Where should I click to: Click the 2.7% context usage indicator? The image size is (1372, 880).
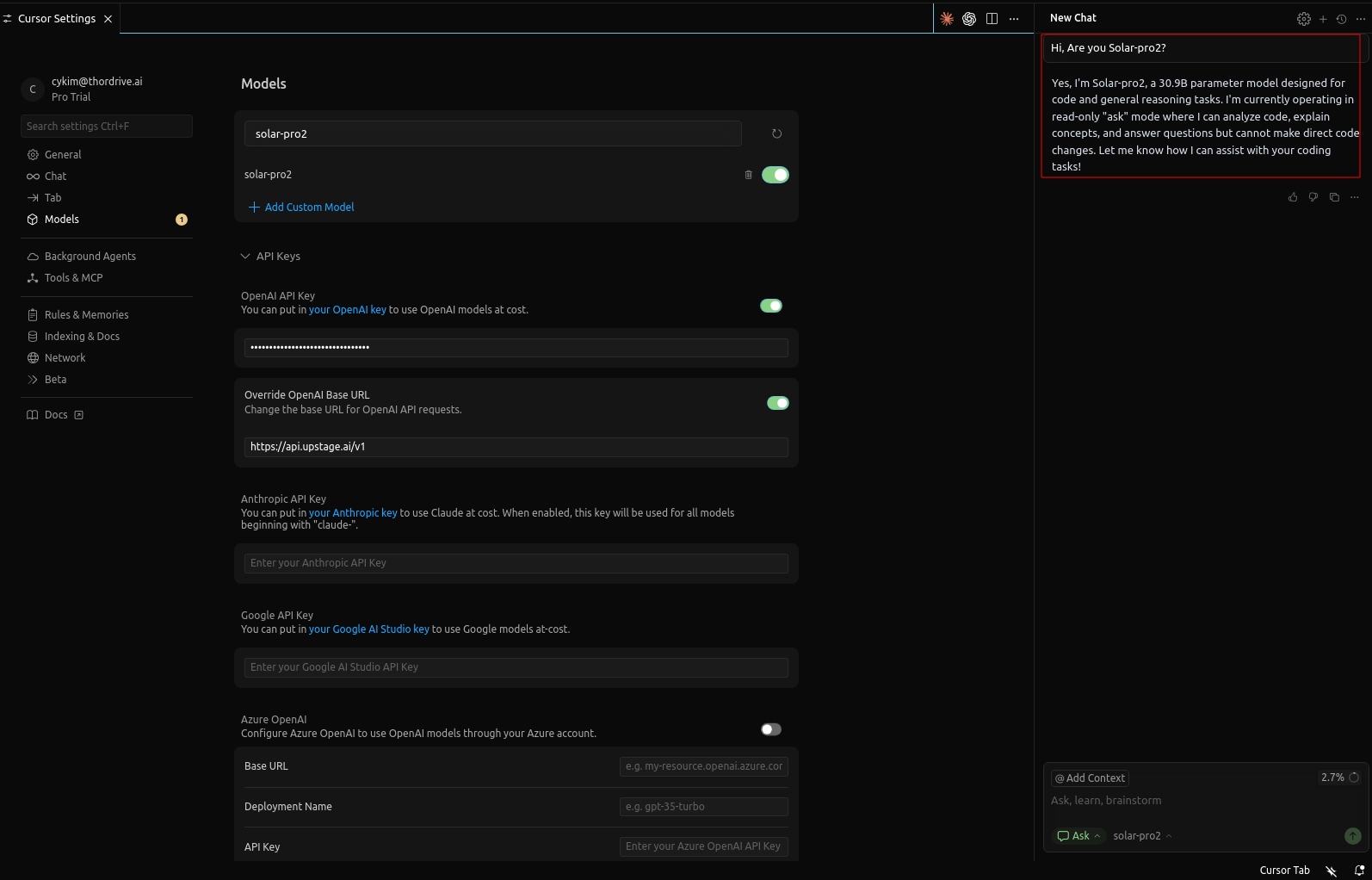point(1340,778)
